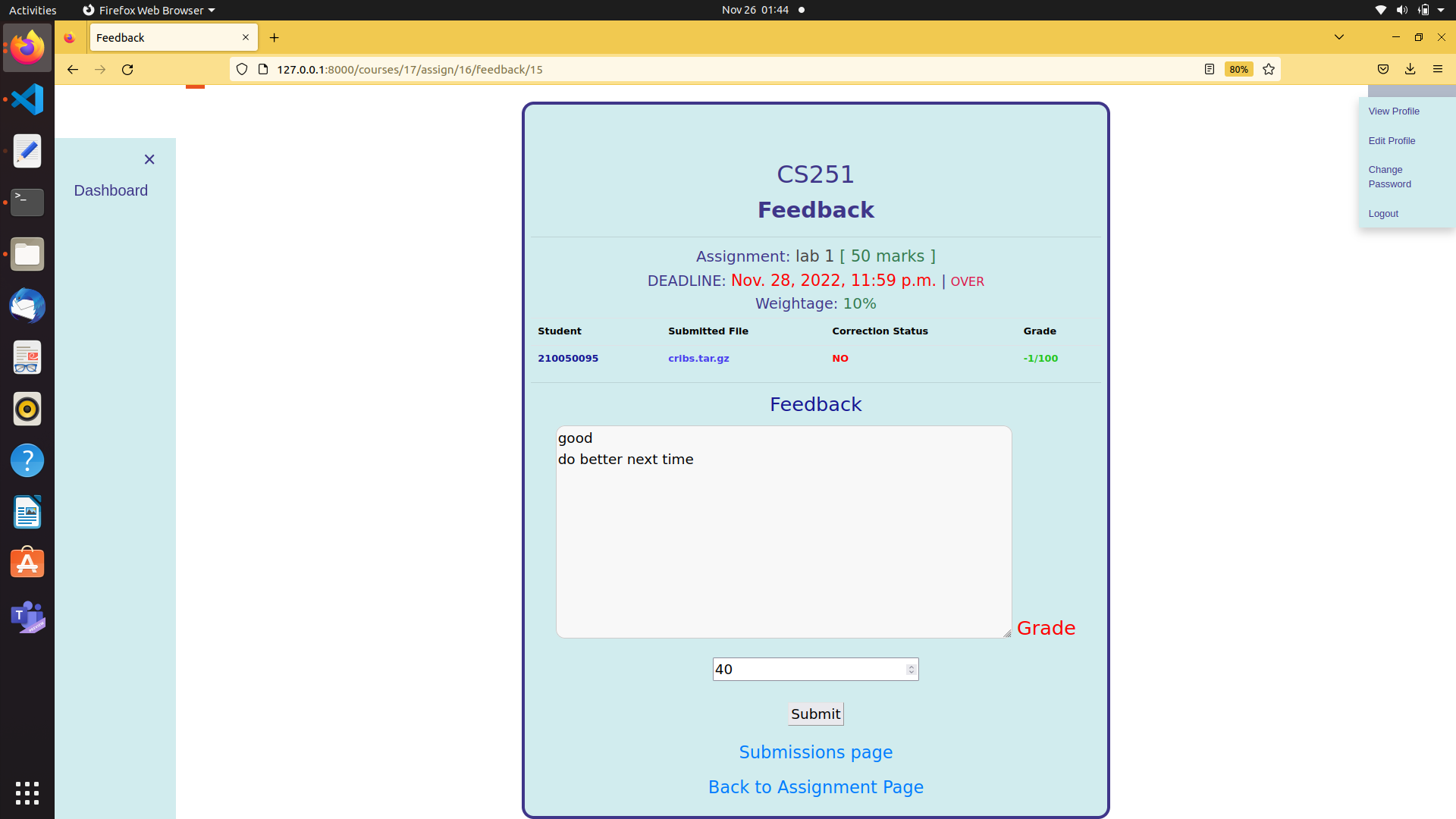Close the sidebar with X icon

(149, 159)
